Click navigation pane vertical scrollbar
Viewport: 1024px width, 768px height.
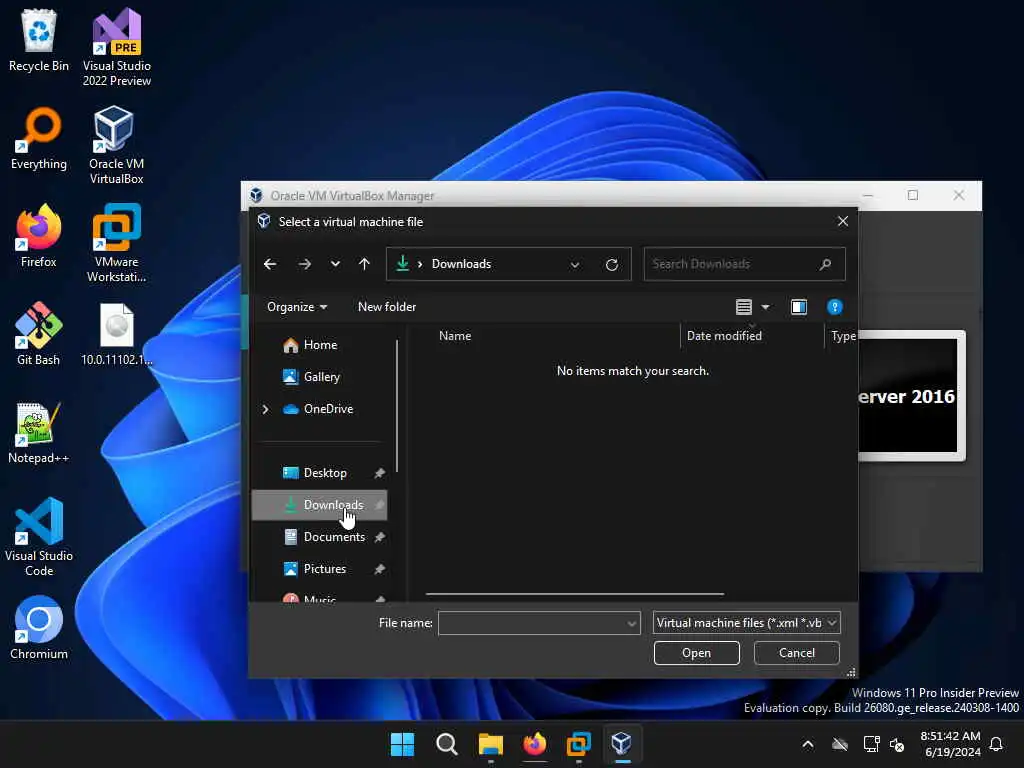click(x=397, y=405)
